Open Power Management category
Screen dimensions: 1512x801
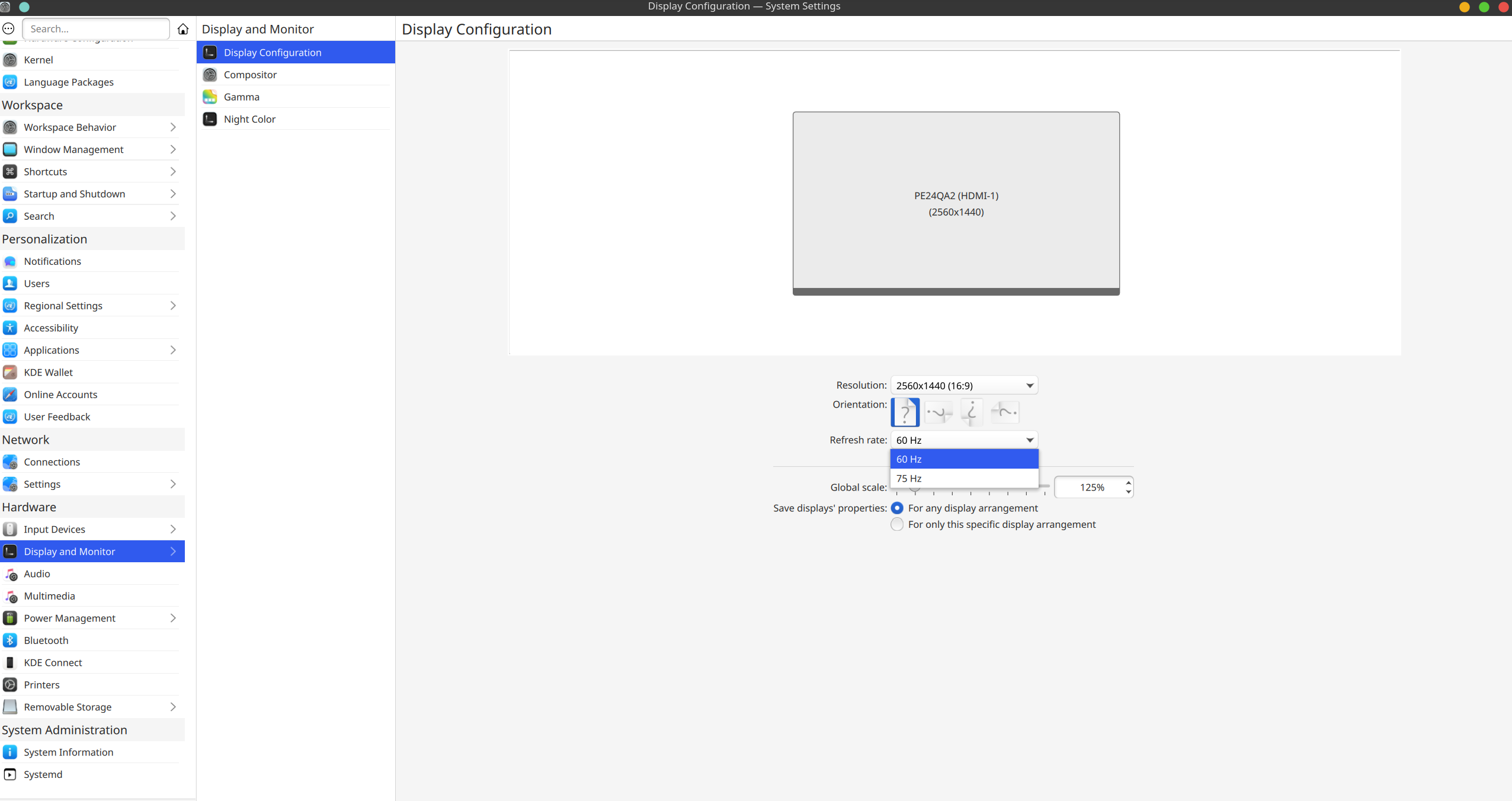click(x=70, y=618)
